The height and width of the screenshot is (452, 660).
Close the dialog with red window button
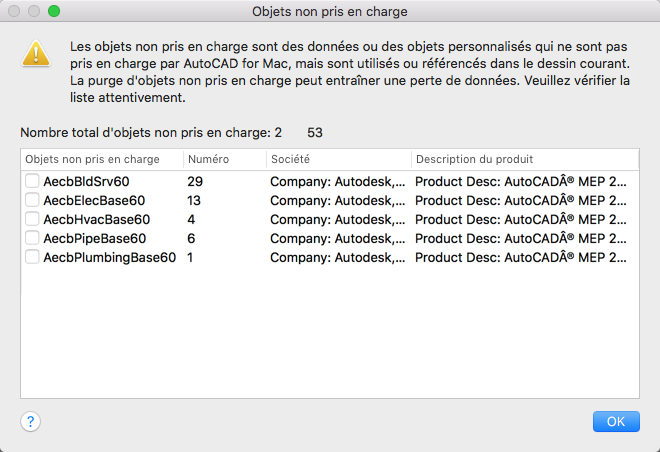coord(14,12)
